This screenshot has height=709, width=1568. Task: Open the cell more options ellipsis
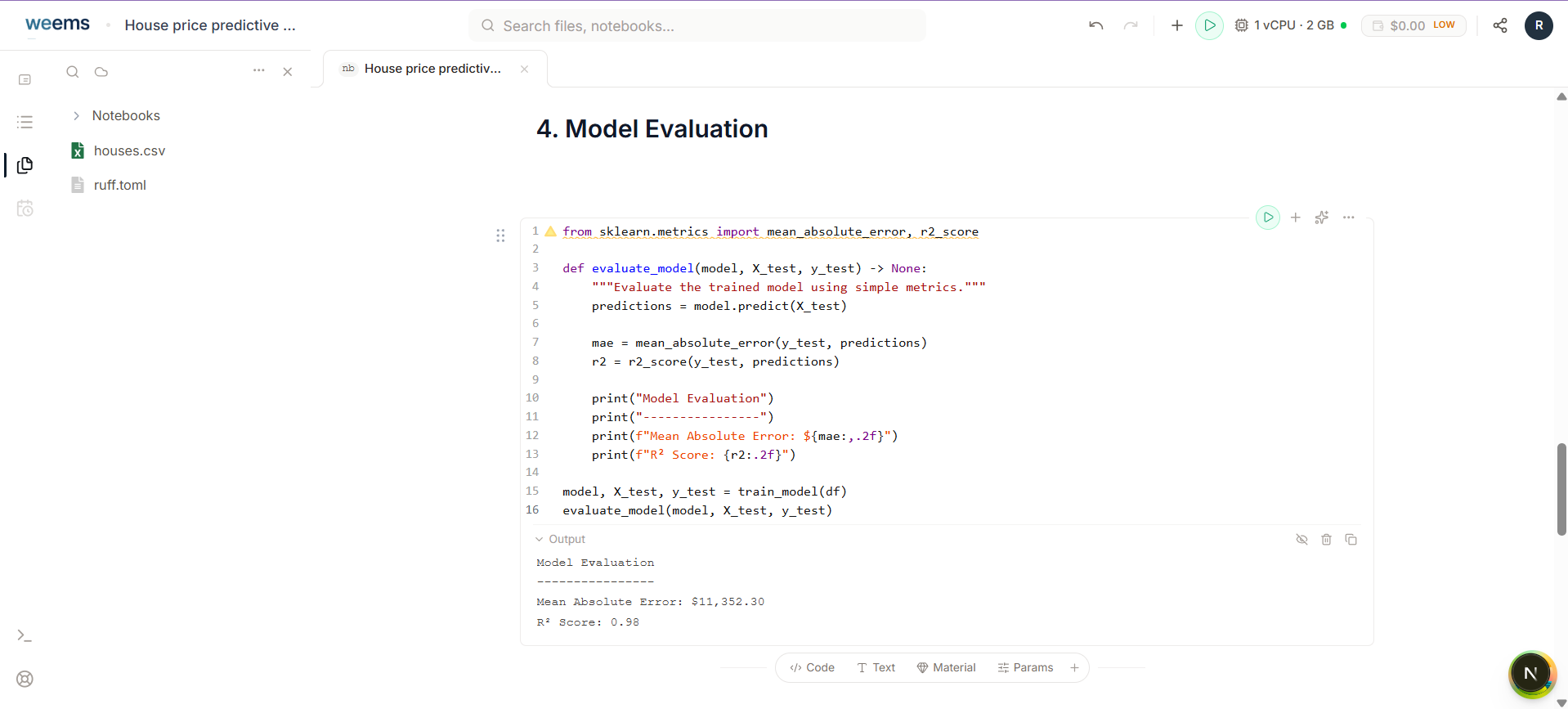1349,218
